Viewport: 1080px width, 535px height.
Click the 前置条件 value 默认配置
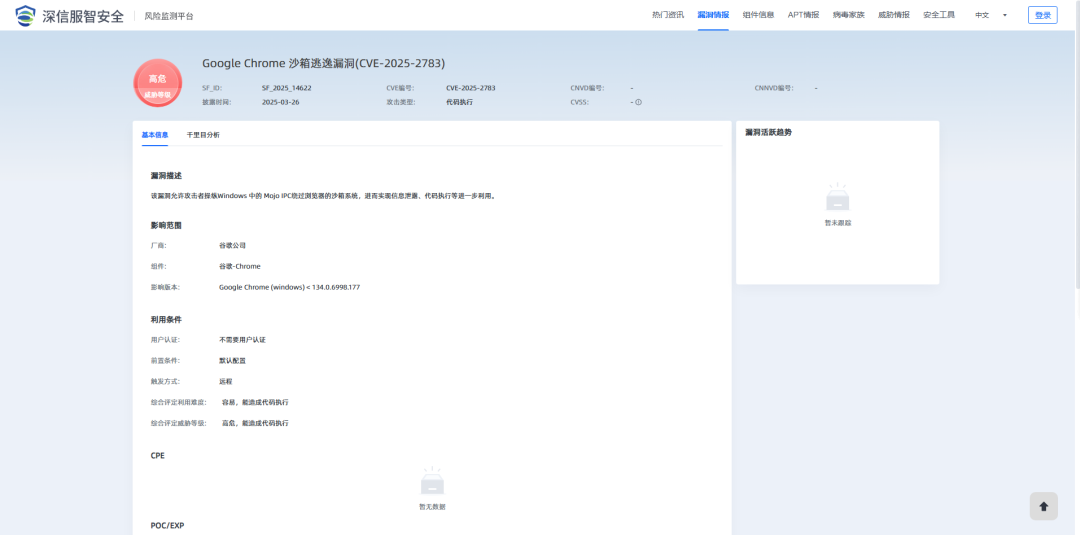coord(232,360)
